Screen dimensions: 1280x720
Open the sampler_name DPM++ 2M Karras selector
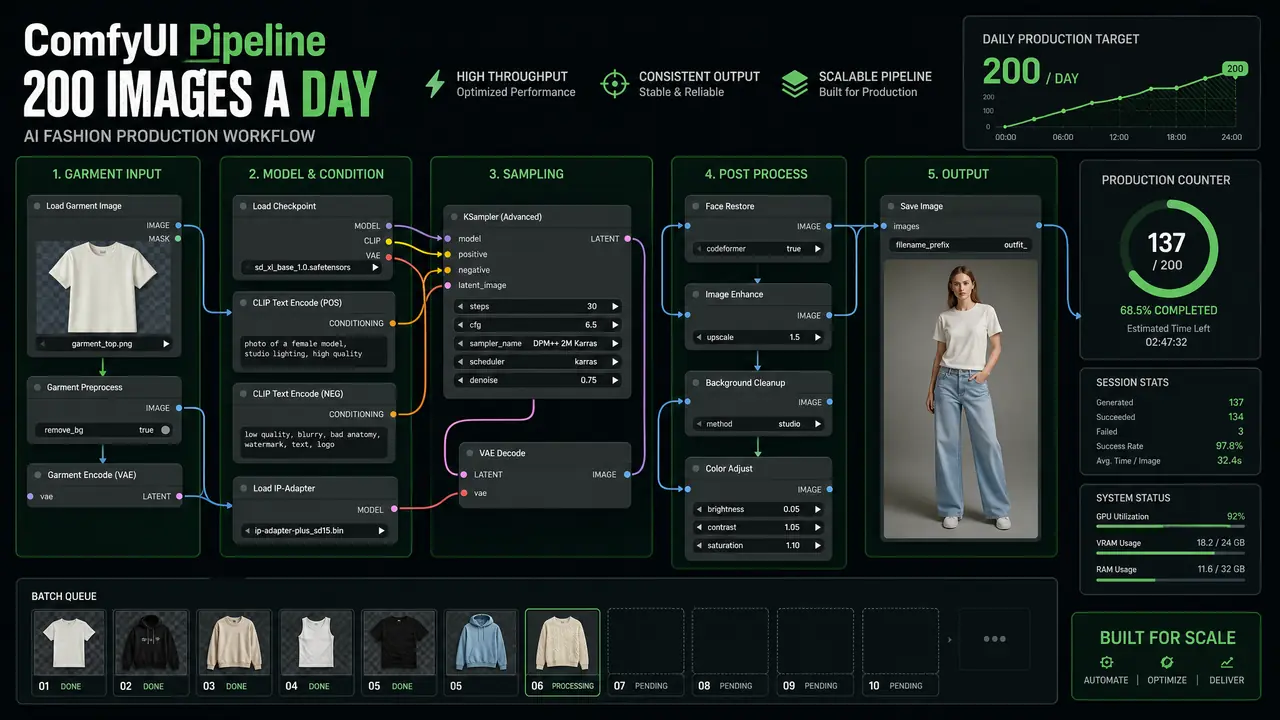[537, 343]
